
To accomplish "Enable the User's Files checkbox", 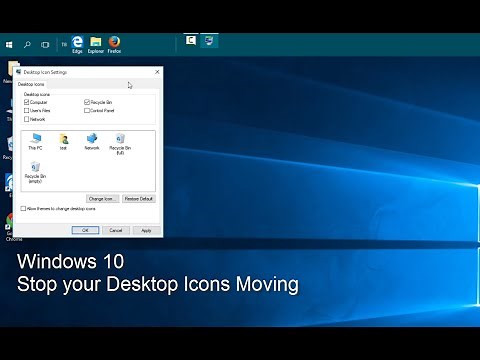I will (x=27, y=111).
